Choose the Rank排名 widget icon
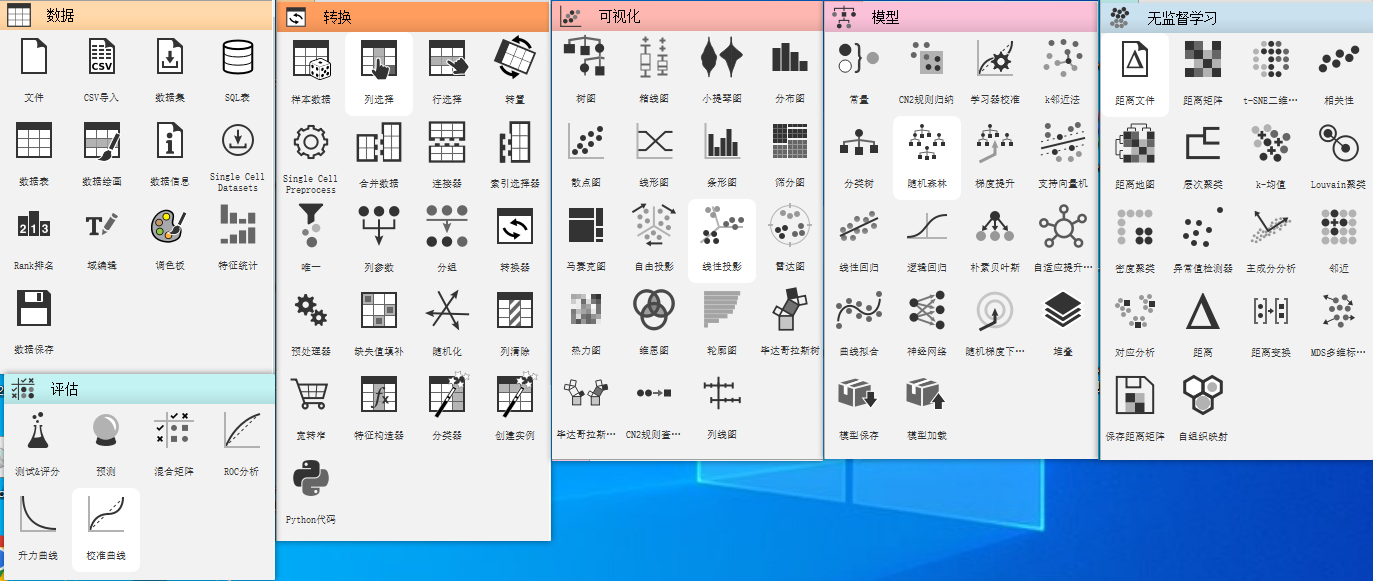This screenshot has height=581, width=1373. (x=34, y=225)
